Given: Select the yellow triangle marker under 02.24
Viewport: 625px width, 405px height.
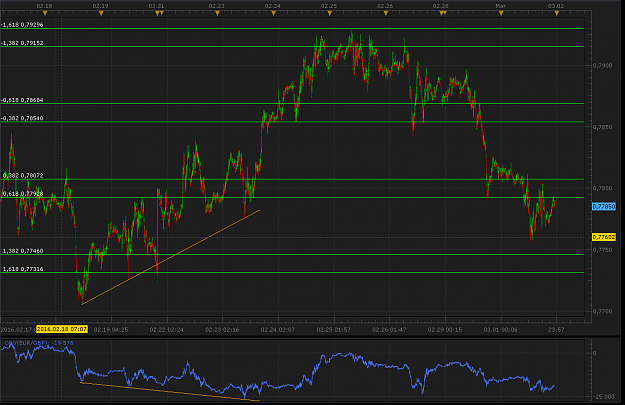Looking at the screenshot, I should coord(273,14).
